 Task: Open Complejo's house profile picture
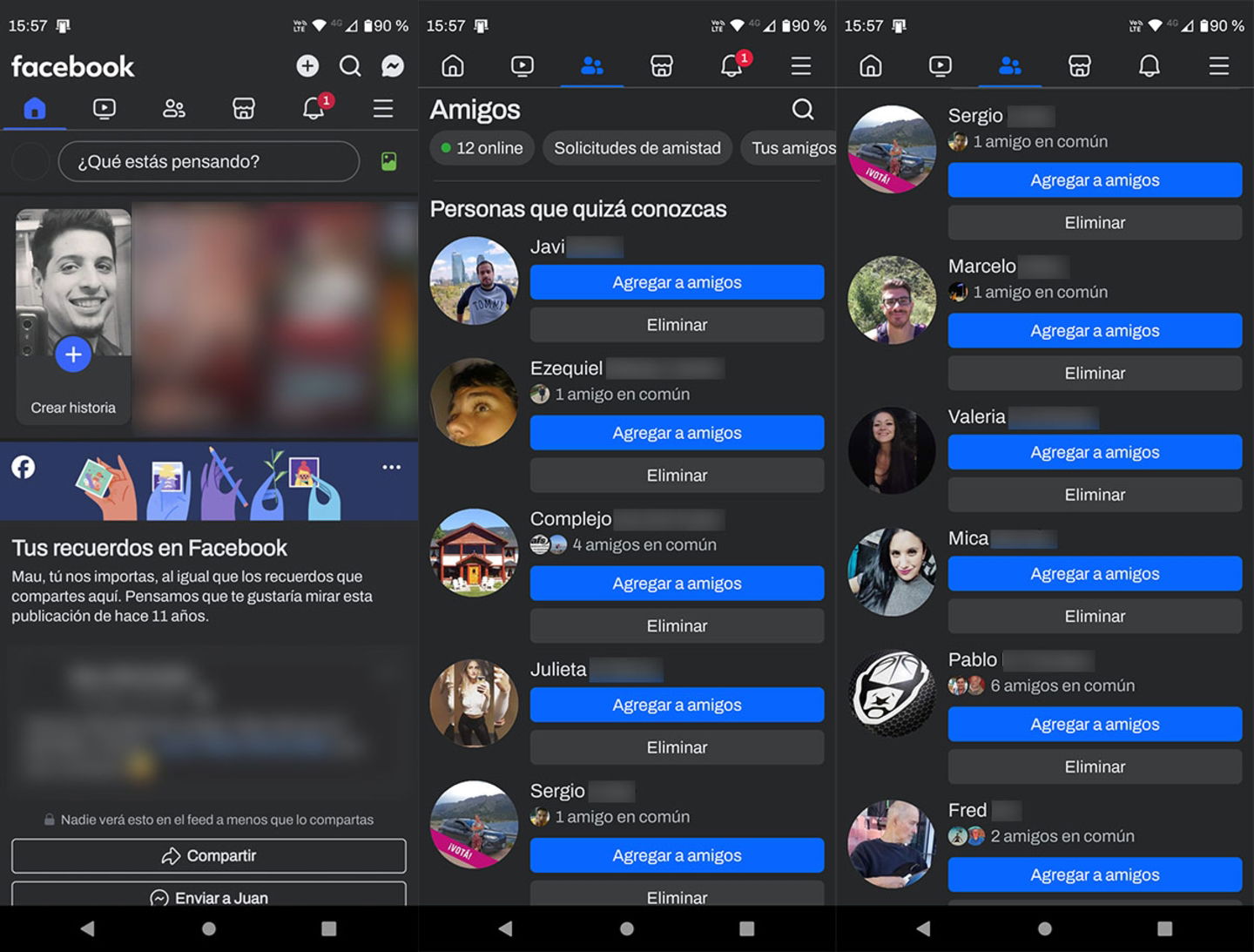point(474,552)
